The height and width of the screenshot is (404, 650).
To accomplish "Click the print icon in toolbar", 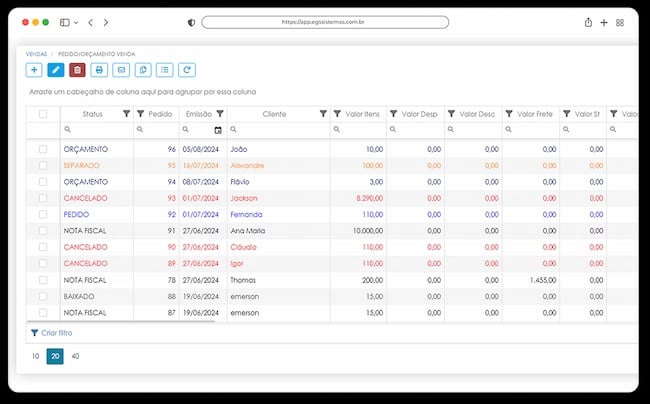I will (99, 70).
